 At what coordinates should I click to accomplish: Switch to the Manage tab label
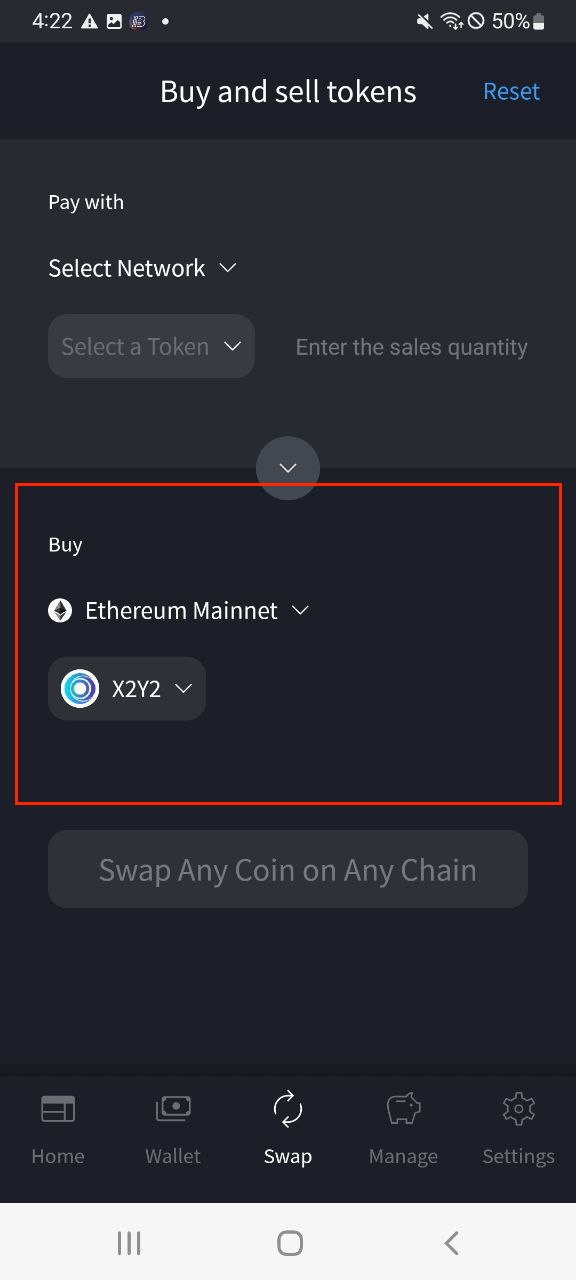[403, 1156]
